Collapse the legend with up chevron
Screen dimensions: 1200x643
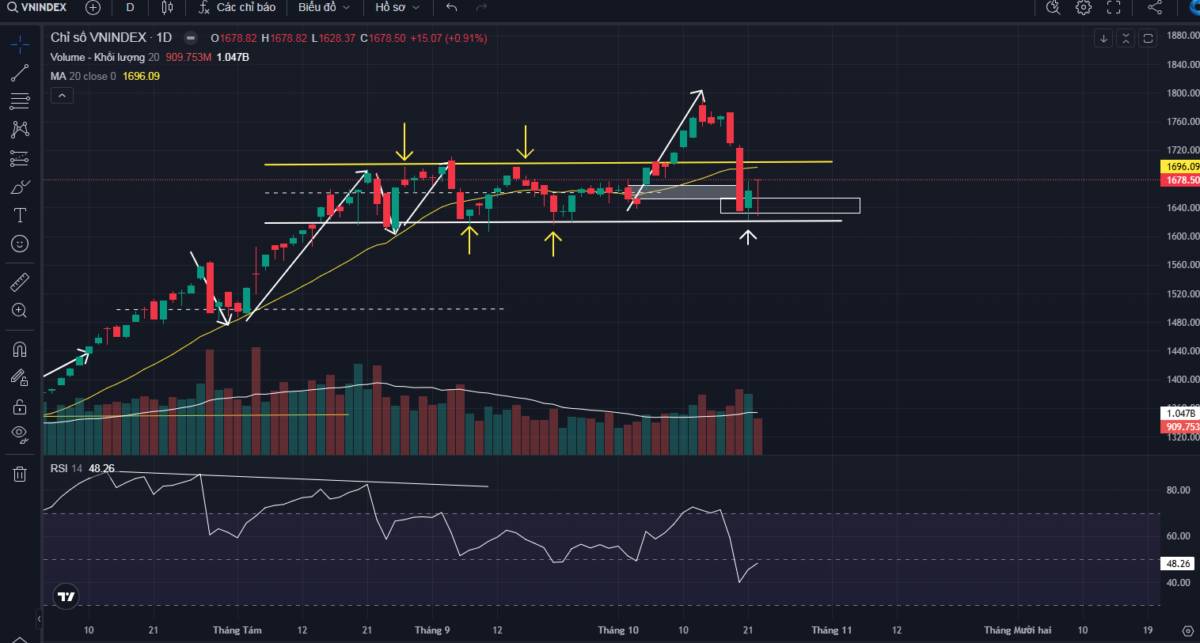click(61, 94)
